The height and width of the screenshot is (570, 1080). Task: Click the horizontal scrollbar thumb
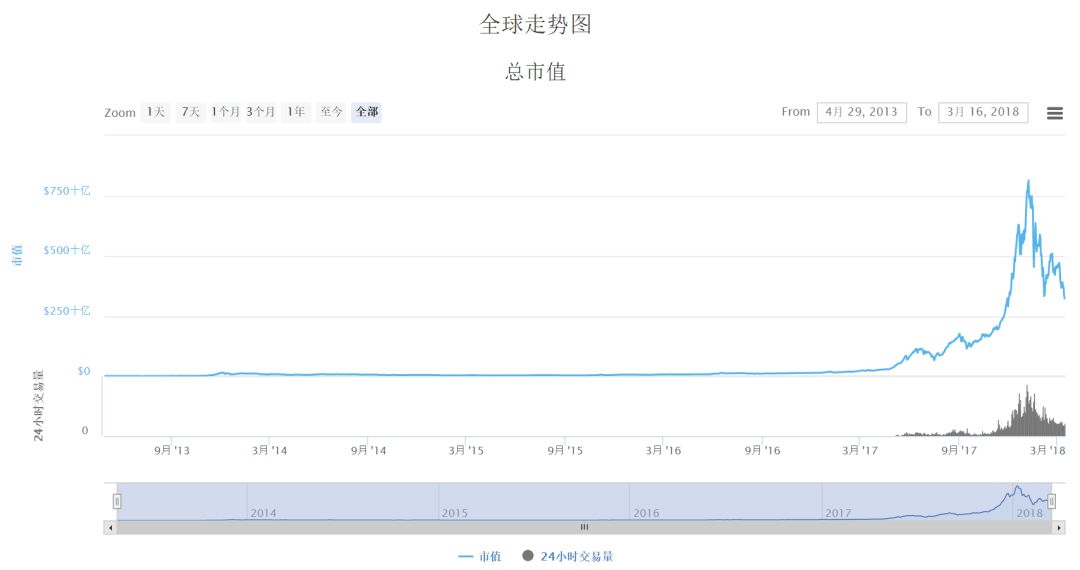[584, 527]
